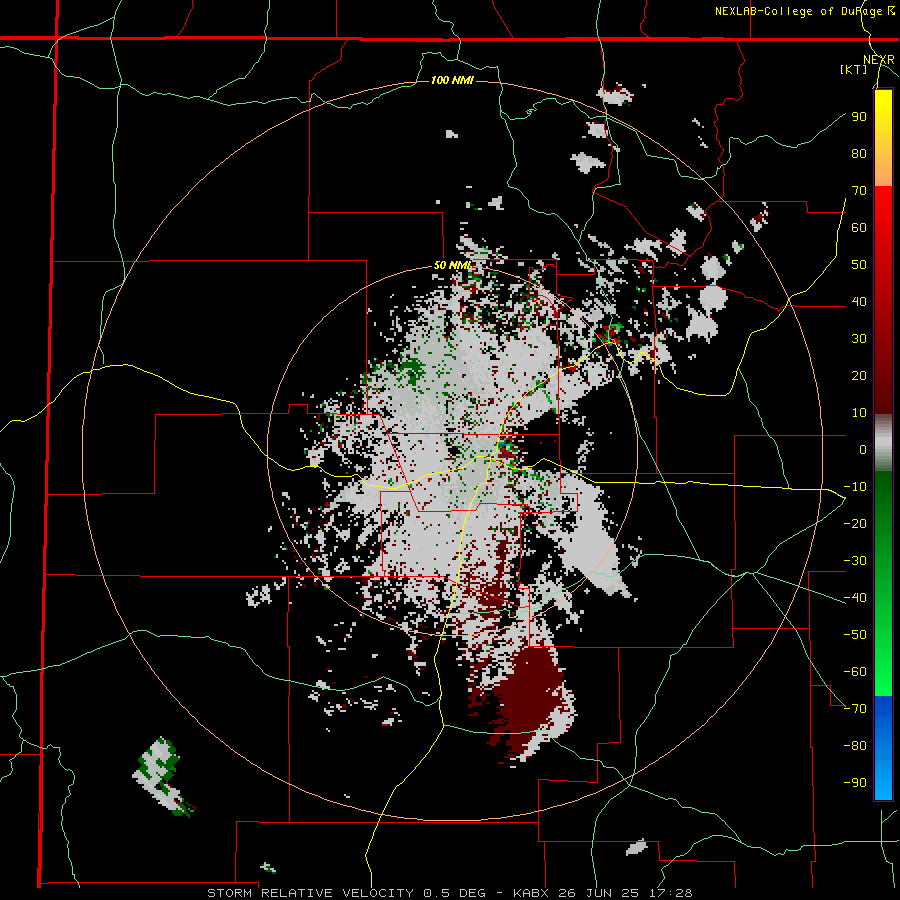
Task: Select the 100 NMI range ring label
Action: pos(452,80)
